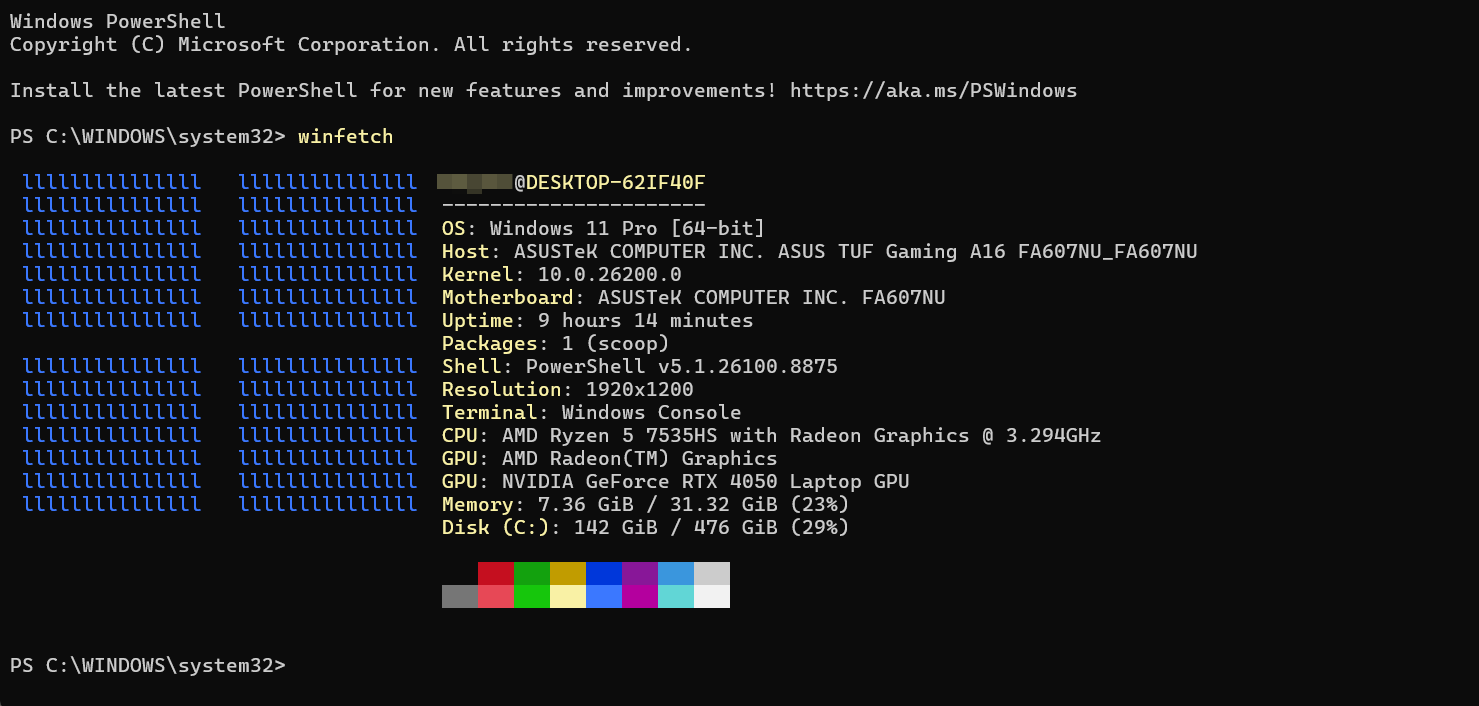Click the 'Windows PowerShell' header text
The image size is (1479, 706).
click(118, 21)
